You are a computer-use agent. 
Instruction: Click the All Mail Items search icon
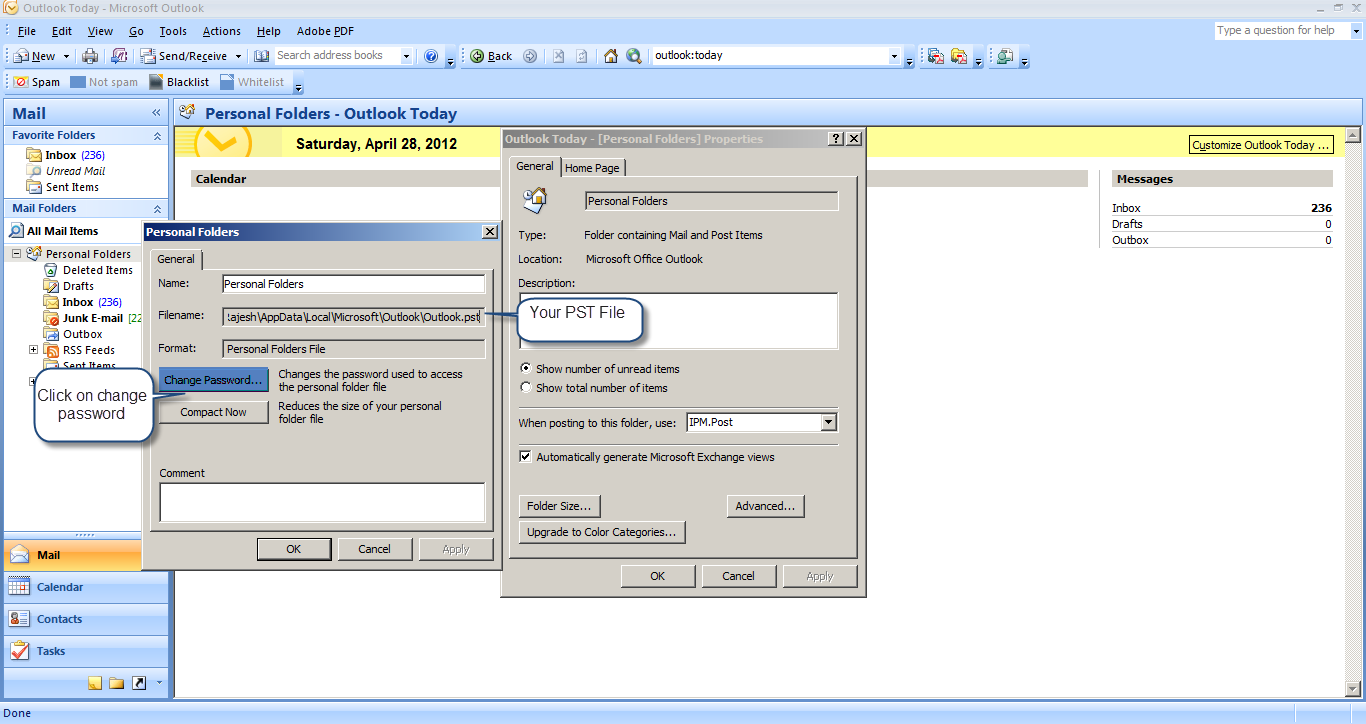coord(16,231)
